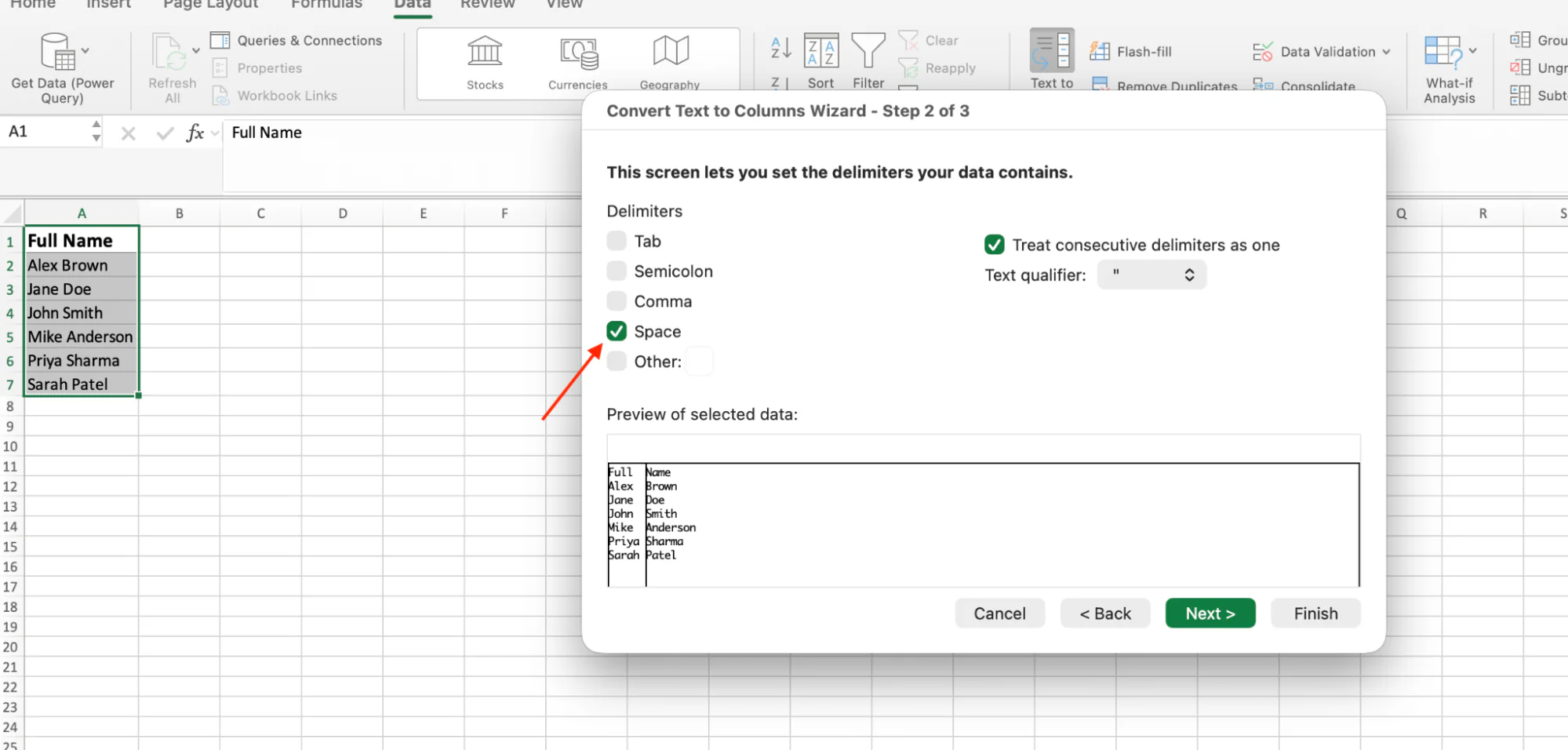
Task: Click the Clear filter option
Action: pos(930,40)
